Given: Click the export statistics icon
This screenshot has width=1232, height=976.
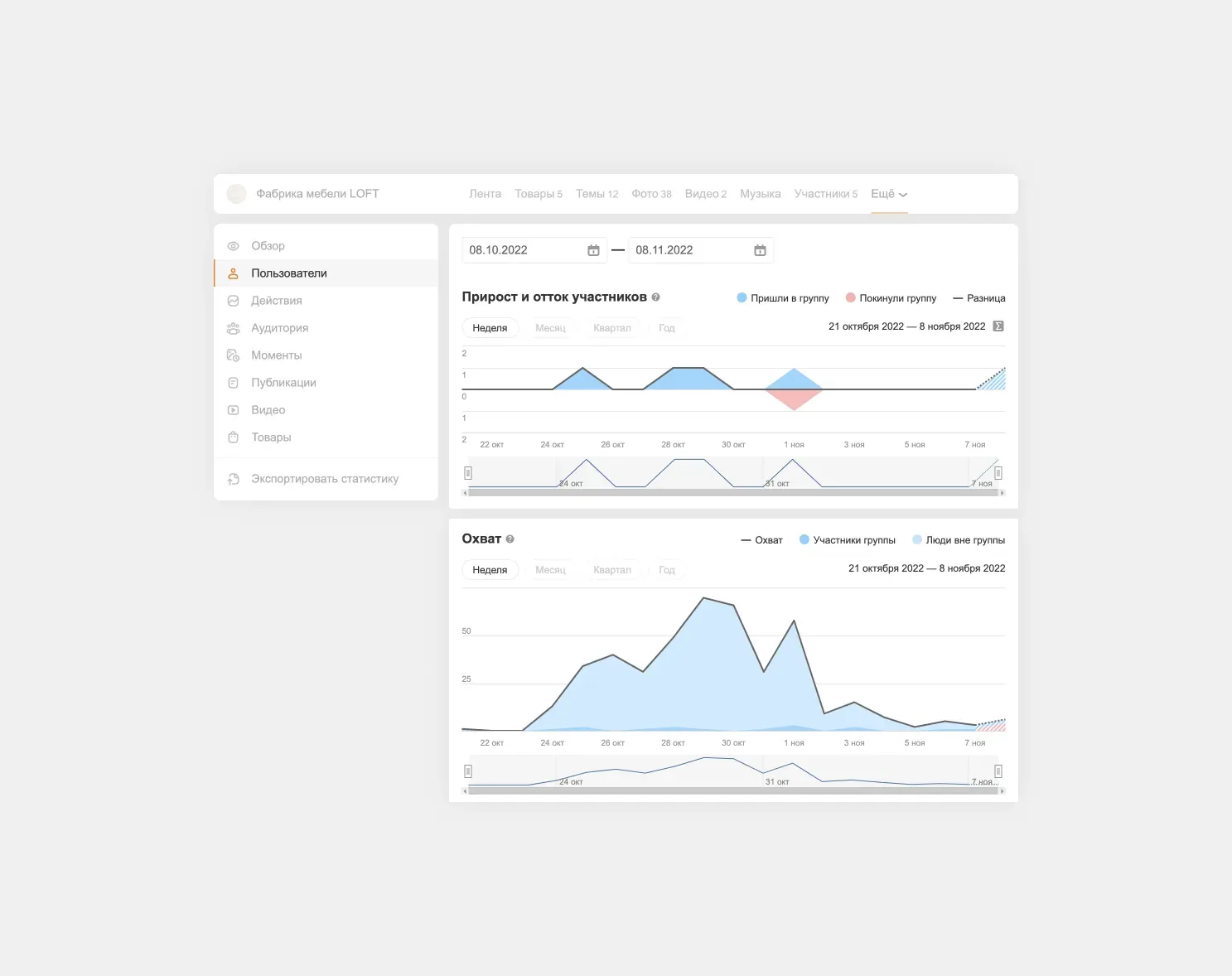Looking at the screenshot, I should (x=234, y=479).
